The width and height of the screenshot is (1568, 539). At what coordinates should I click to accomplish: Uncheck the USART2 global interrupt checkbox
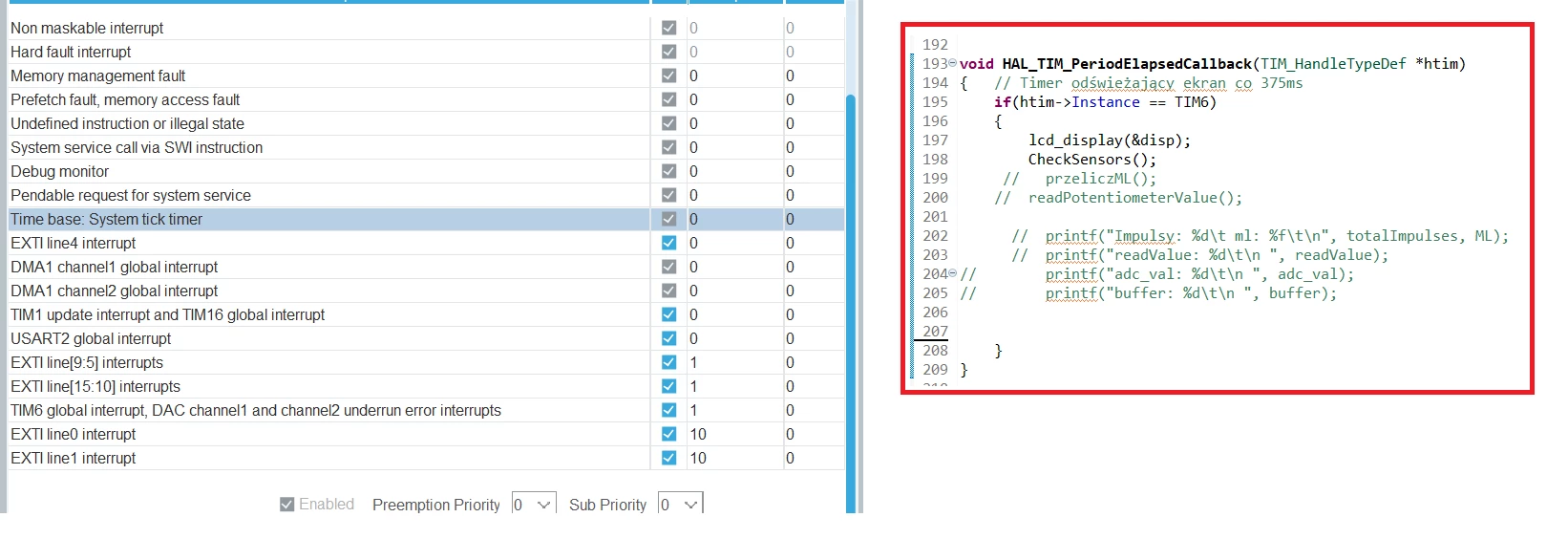pyautogui.click(x=668, y=338)
